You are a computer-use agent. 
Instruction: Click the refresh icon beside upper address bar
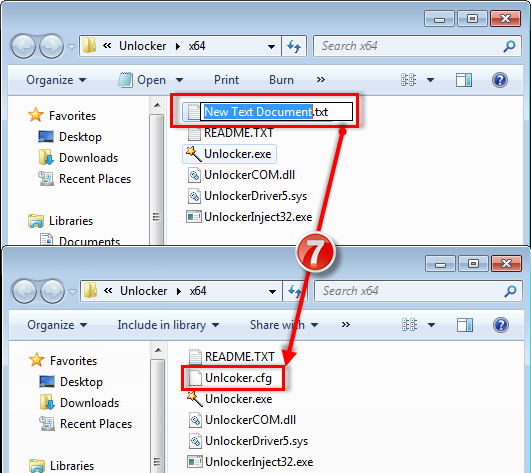coord(294,46)
